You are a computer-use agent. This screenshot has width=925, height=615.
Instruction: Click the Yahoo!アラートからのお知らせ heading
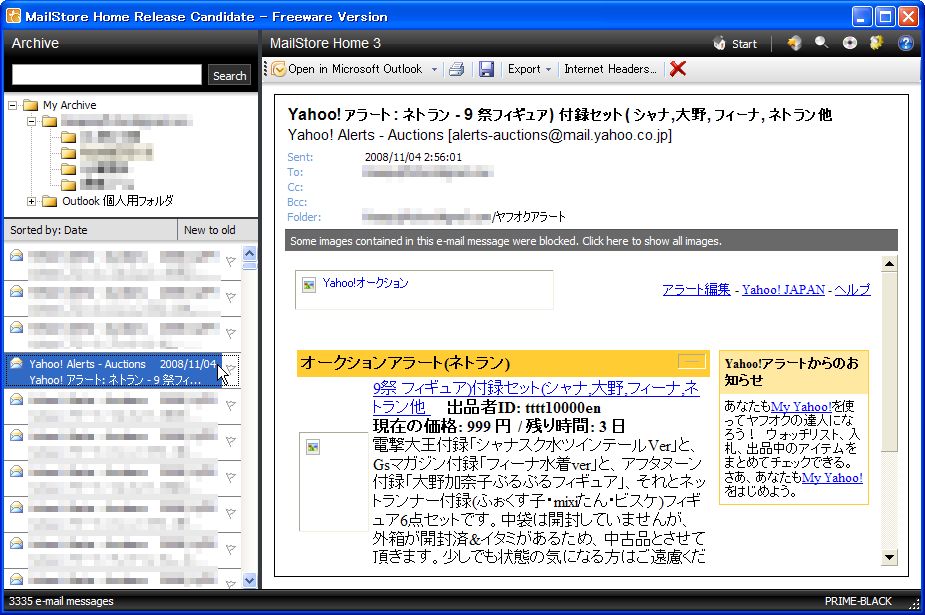pos(792,371)
